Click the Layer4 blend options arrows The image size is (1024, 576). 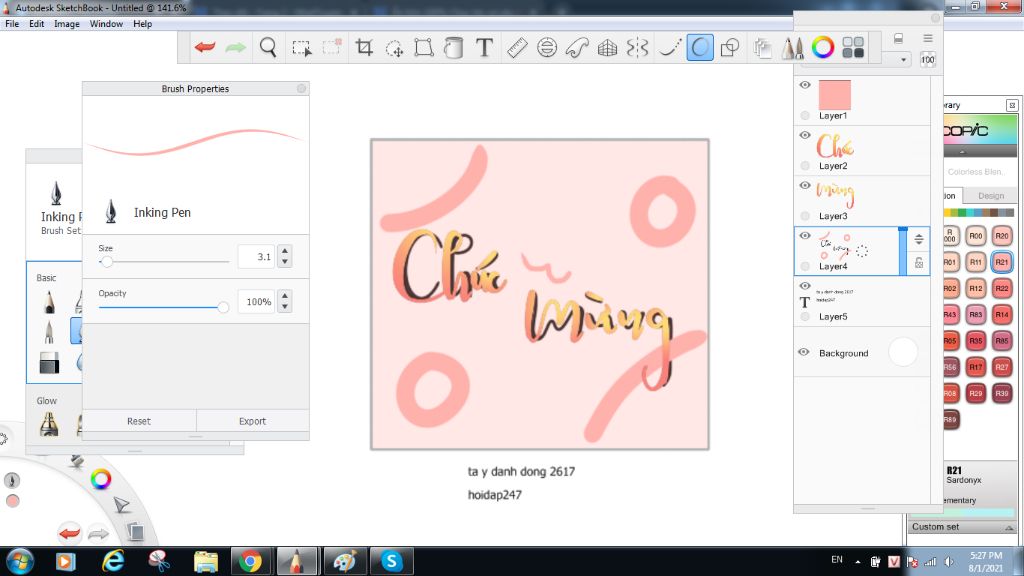pyautogui.click(x=919, y=239)
